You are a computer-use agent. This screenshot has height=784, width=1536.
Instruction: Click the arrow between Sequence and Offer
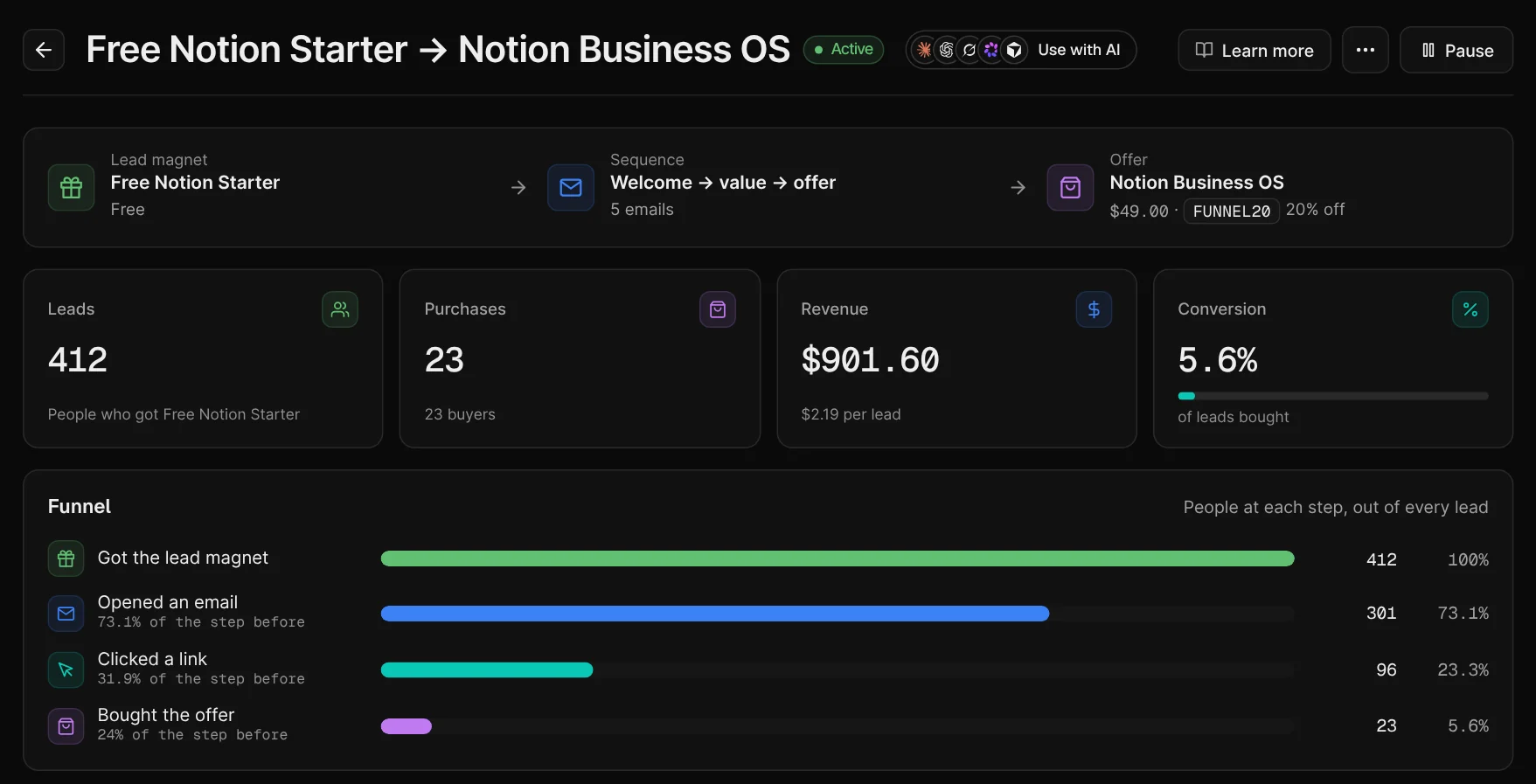pyautogui.click(x=1018, y=187)
